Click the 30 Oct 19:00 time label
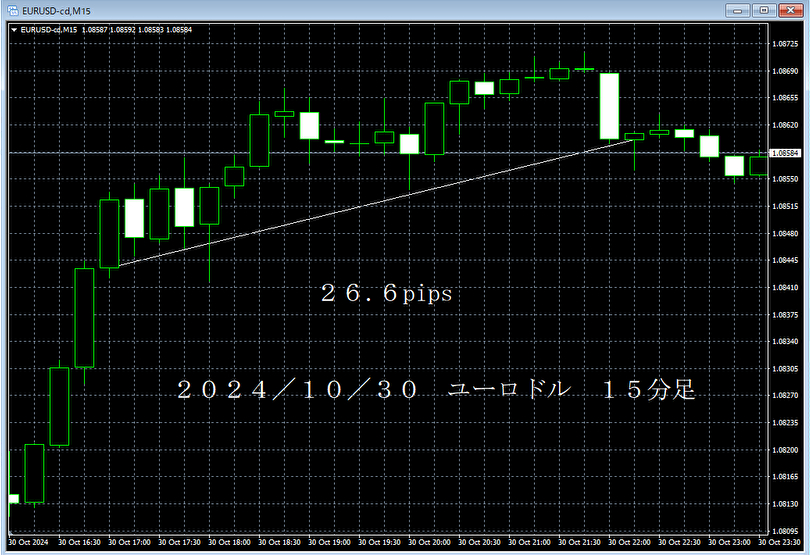This screenshot has height=555, width=810. click(x=330, y=542)
